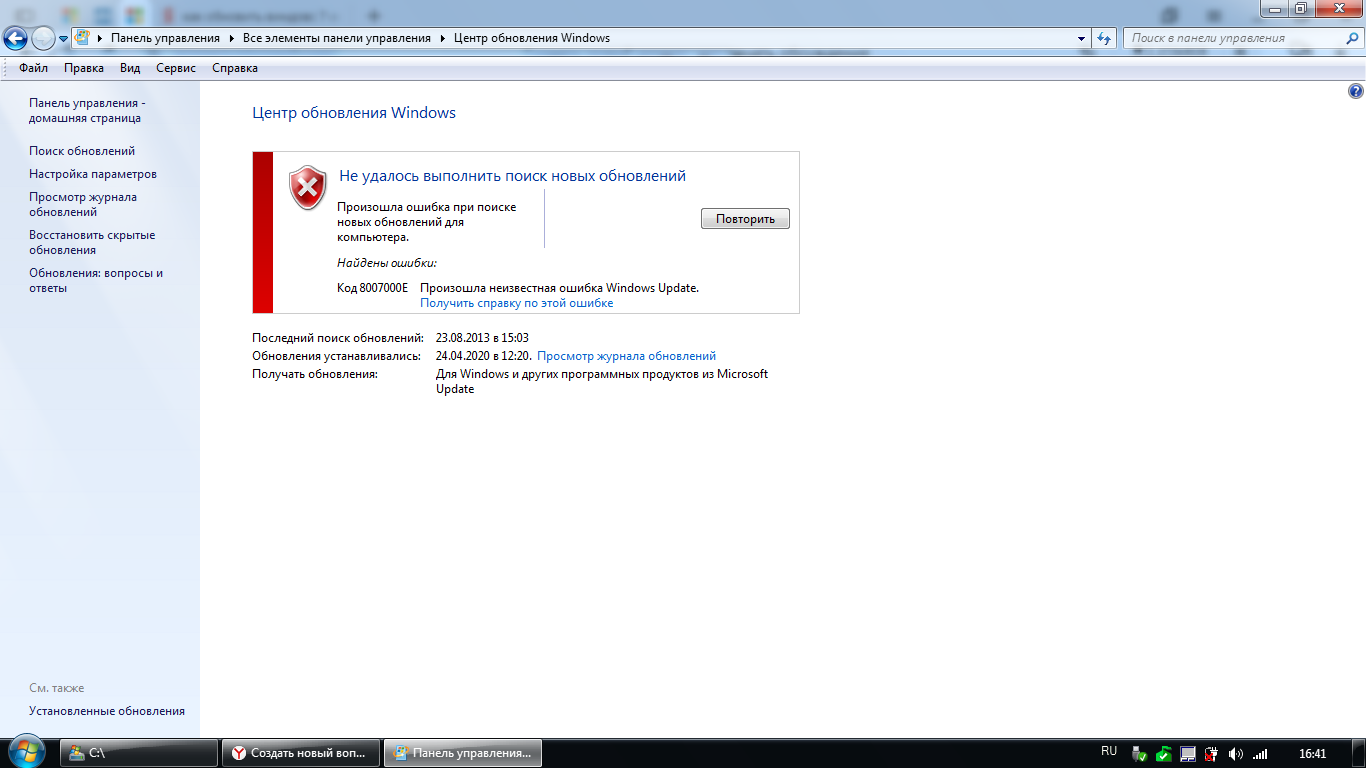Switch to Yandex browser 'Создать новый воп...' taskbar item
Screen dimensions: 1366x768
[301, 753]
